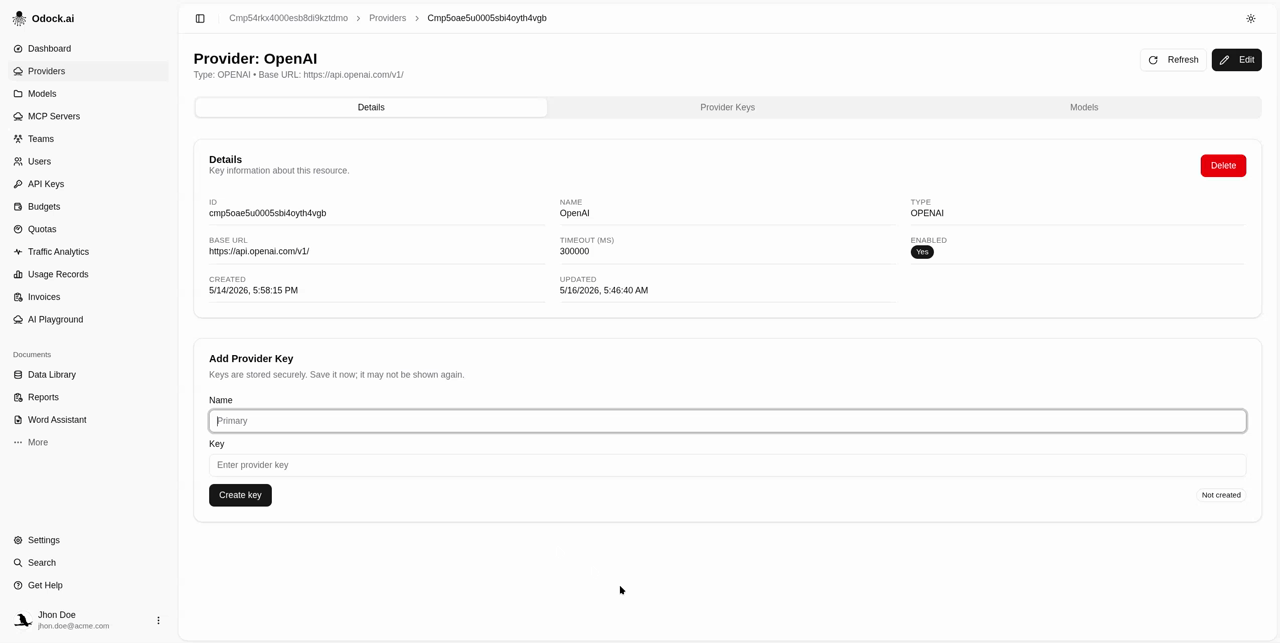Click the updated date 5/16/2026

[604, 290]
